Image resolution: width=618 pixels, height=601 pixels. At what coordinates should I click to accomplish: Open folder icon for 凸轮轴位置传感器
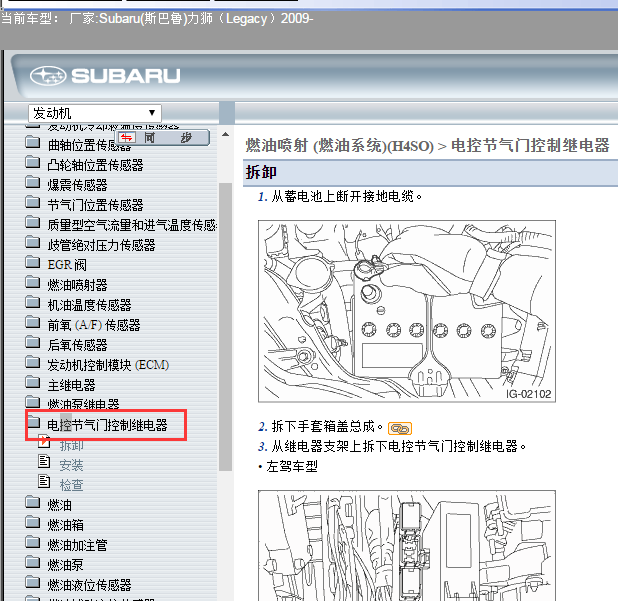pyautogui.click(x=33, y=162)
